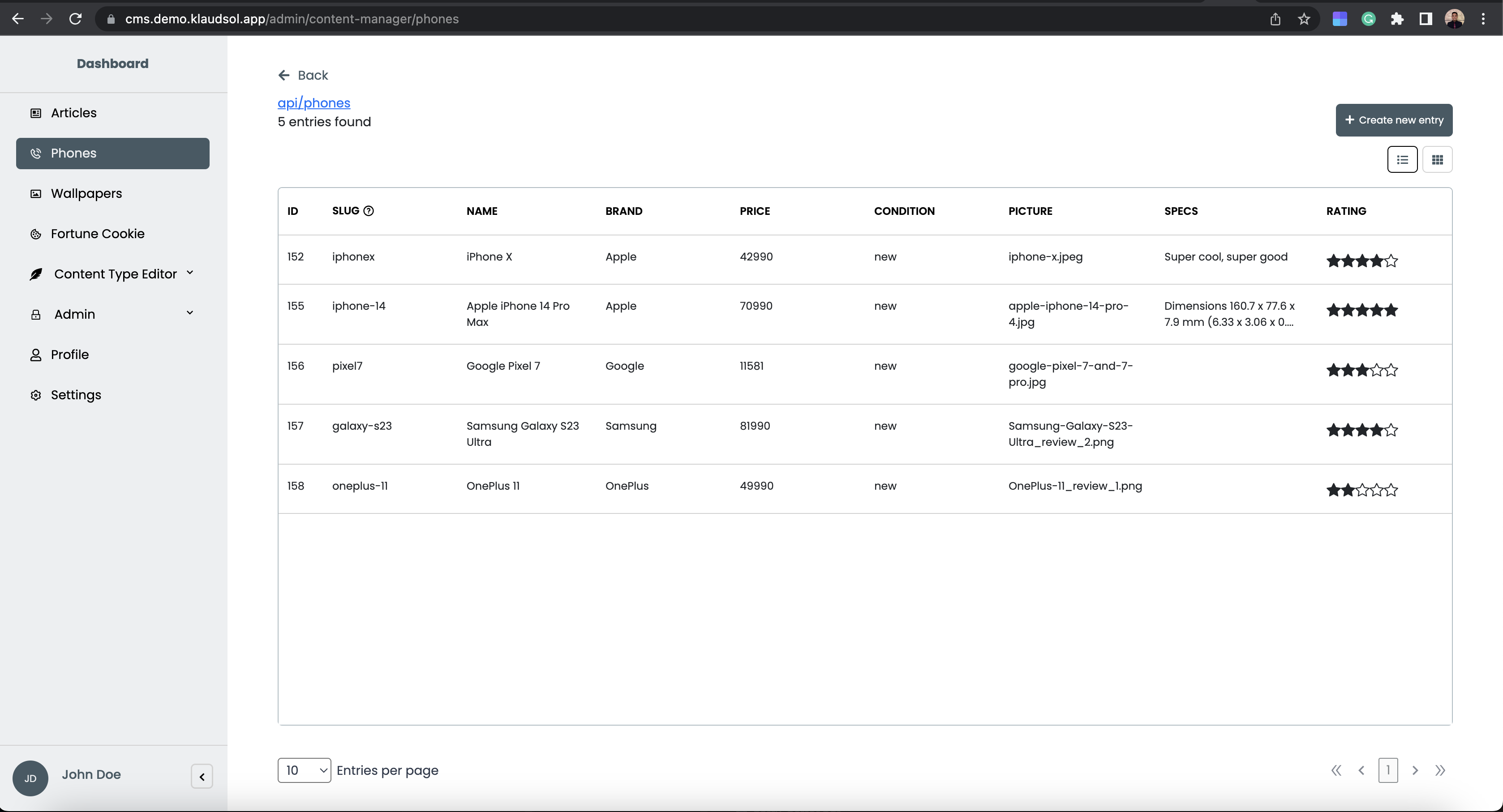Click the Create new entry button
Viewport: 1503px width, 812px height.
pos(1394,120)
